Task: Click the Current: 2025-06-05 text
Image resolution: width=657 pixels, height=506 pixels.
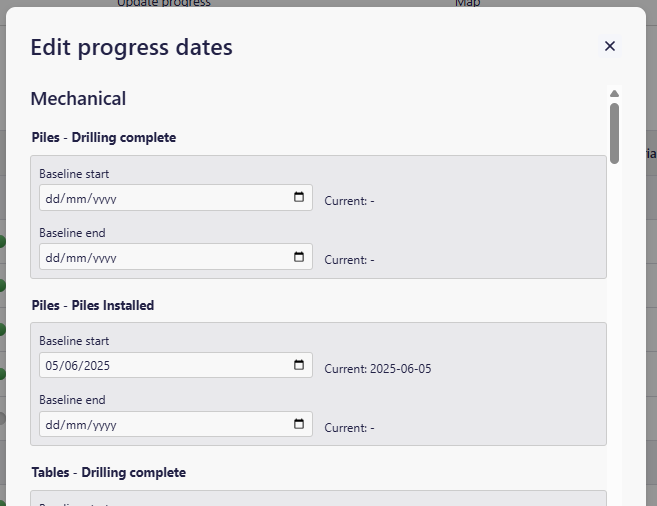Action: coord(377,369)
